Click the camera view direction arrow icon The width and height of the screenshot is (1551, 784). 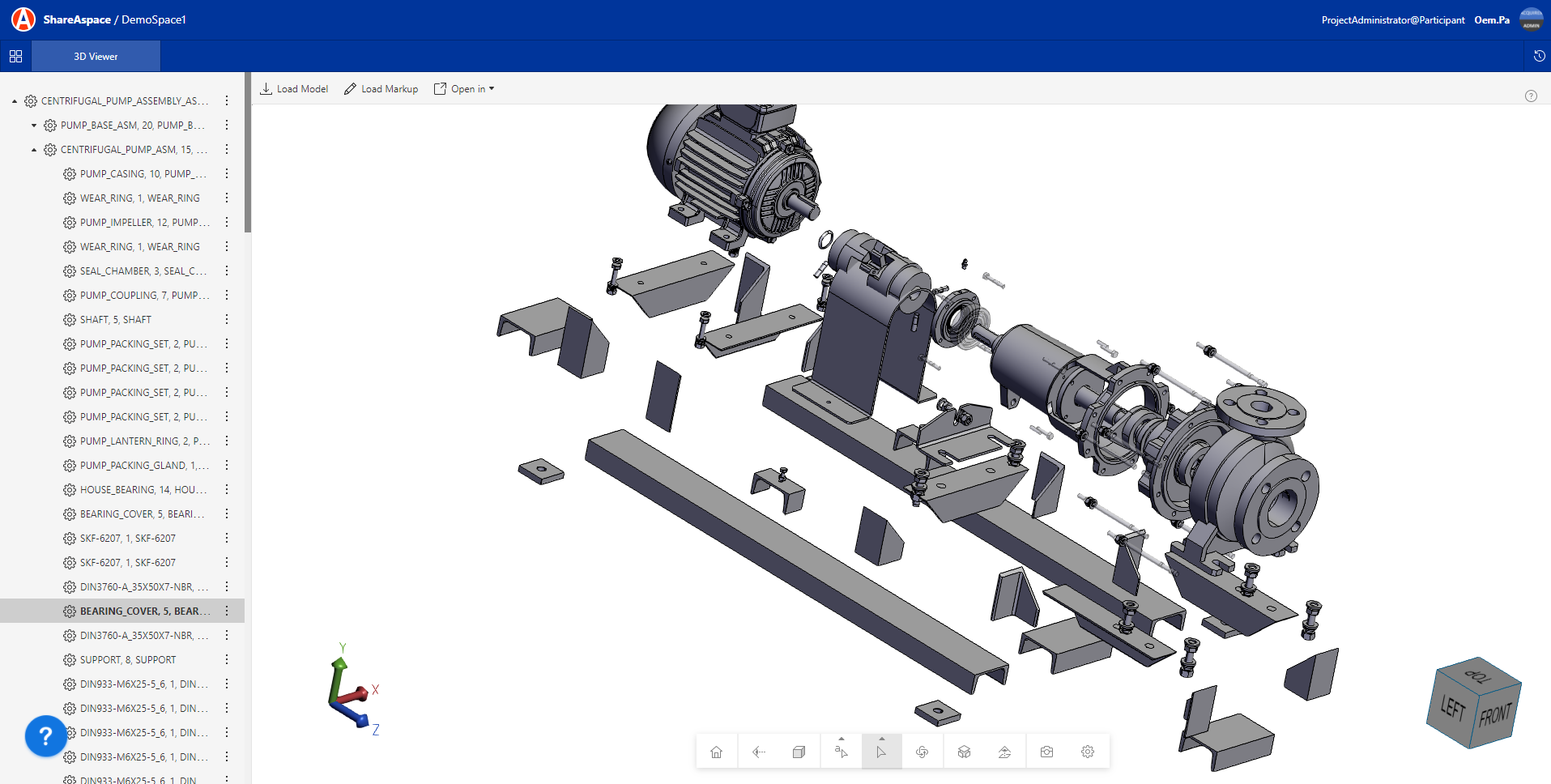tap(758, 752)
